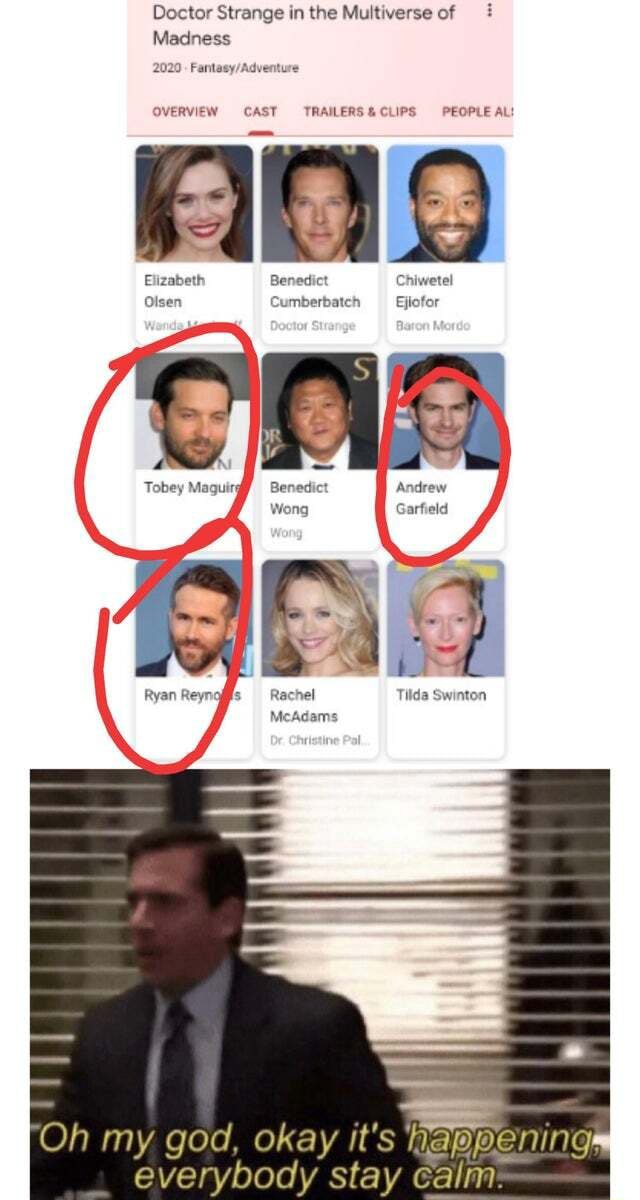
Task: Click The Office meme image
Action: [320, 984]
